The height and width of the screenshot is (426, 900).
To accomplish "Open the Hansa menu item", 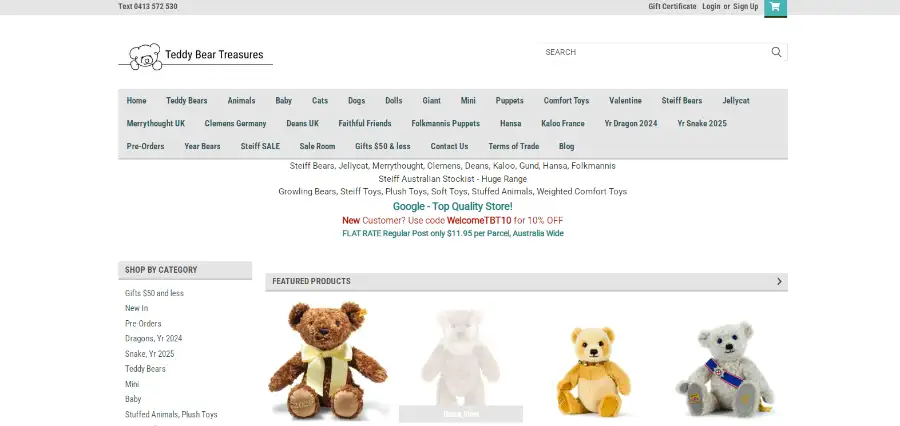I will tap(511, 123).
